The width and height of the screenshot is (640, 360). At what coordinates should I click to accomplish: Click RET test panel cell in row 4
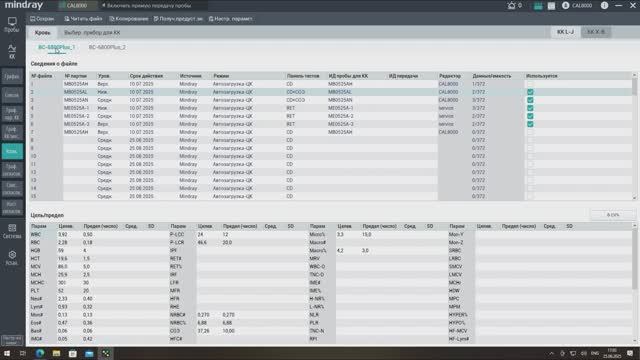pyautogui.click(x=290, y=108)
